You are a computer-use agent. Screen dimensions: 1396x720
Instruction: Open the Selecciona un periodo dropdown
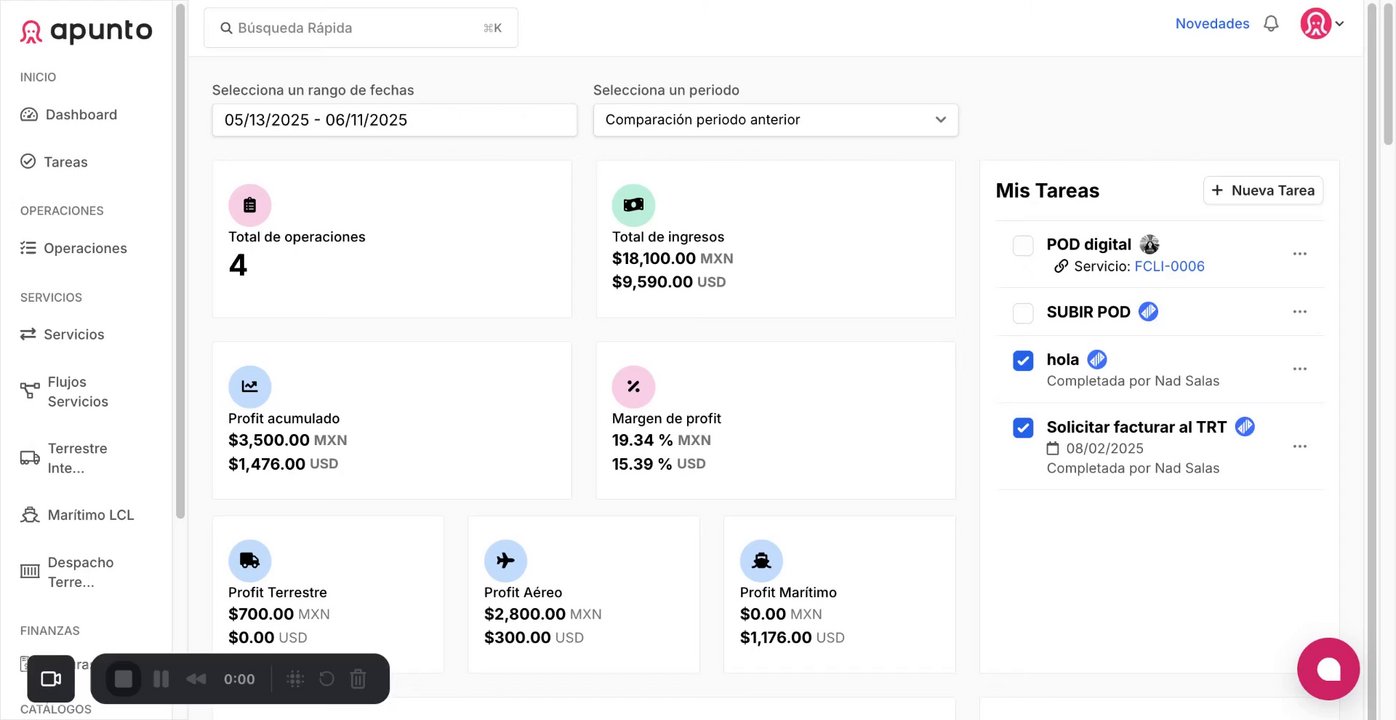[775, 120]
